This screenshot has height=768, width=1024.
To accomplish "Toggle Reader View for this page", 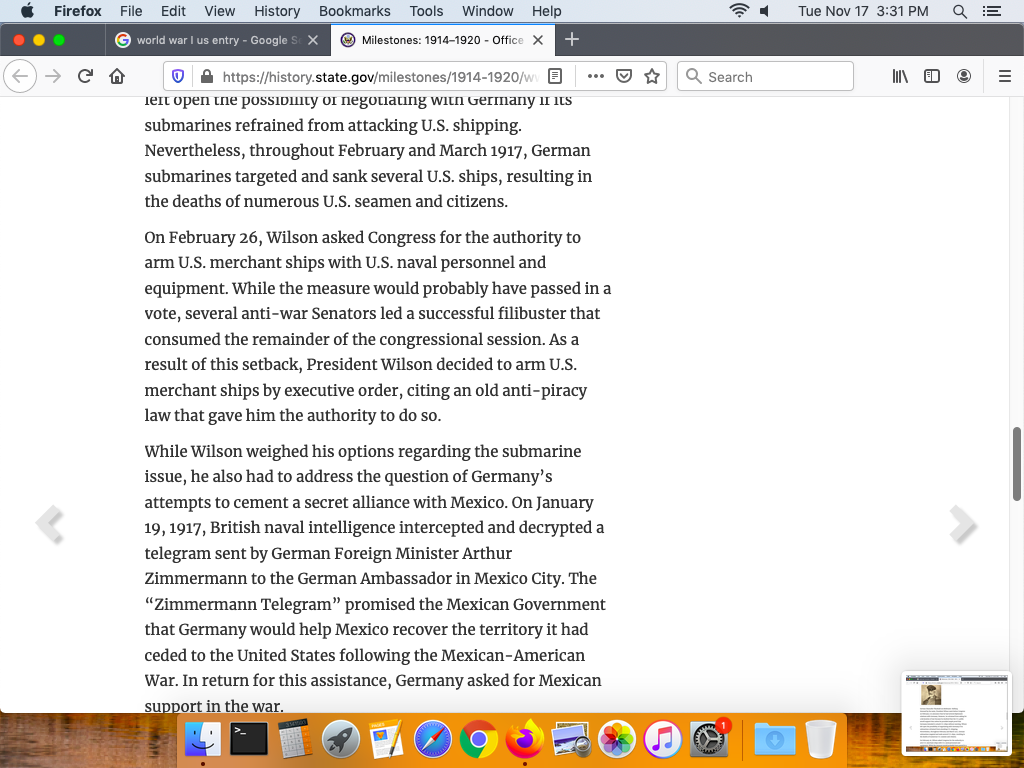I will [x=556, y=77].
